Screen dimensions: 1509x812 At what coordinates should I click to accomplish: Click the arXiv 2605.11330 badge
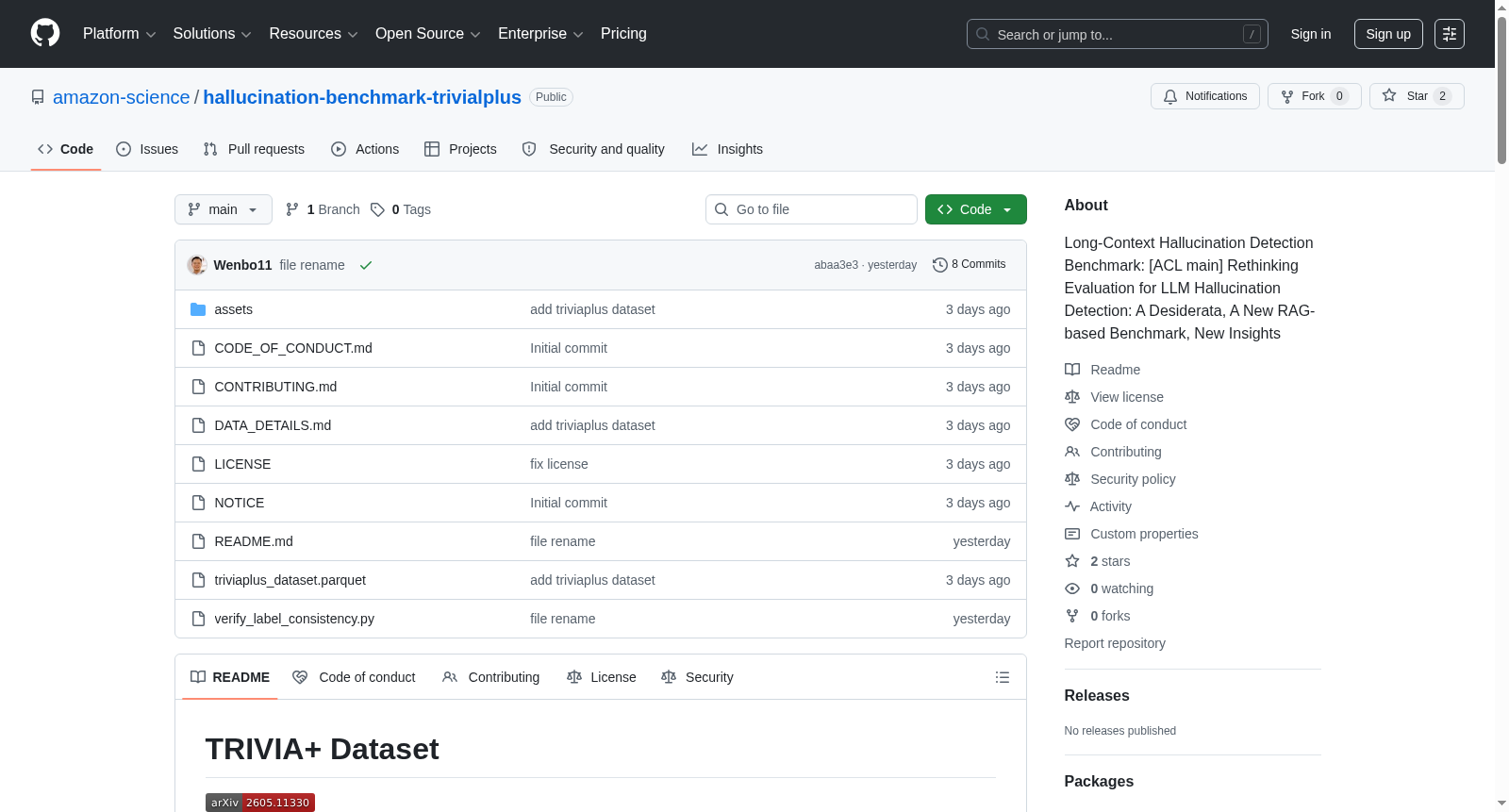(x=260, y=803)
